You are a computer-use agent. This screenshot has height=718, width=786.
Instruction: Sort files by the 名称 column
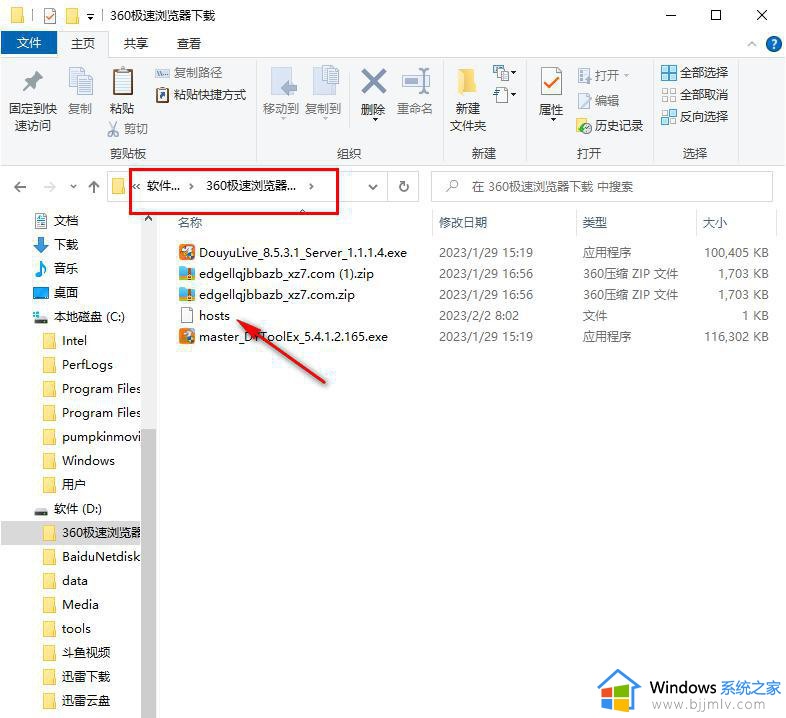[190, 223]
